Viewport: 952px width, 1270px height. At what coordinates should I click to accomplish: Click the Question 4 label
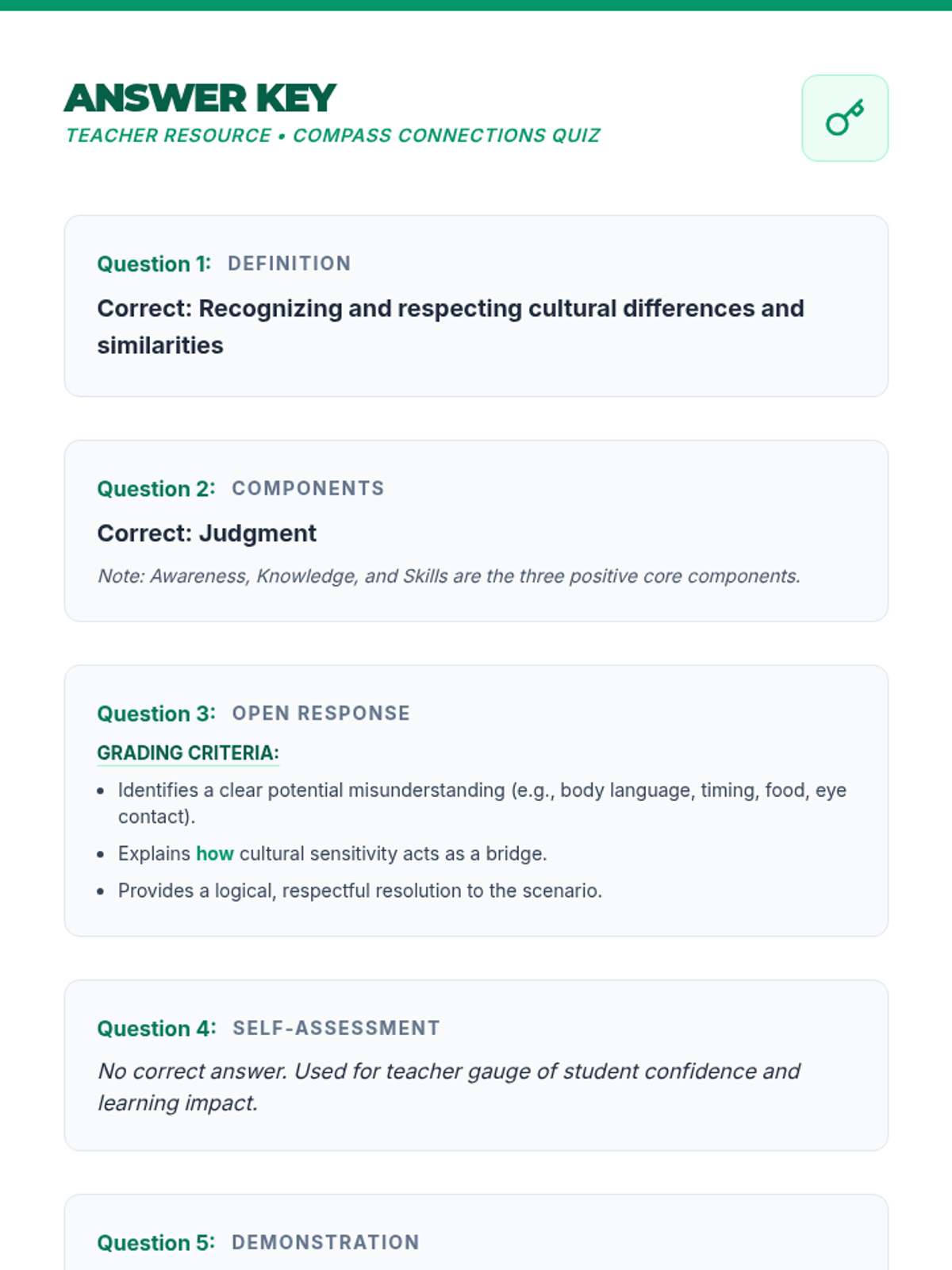click(156, 1028)
